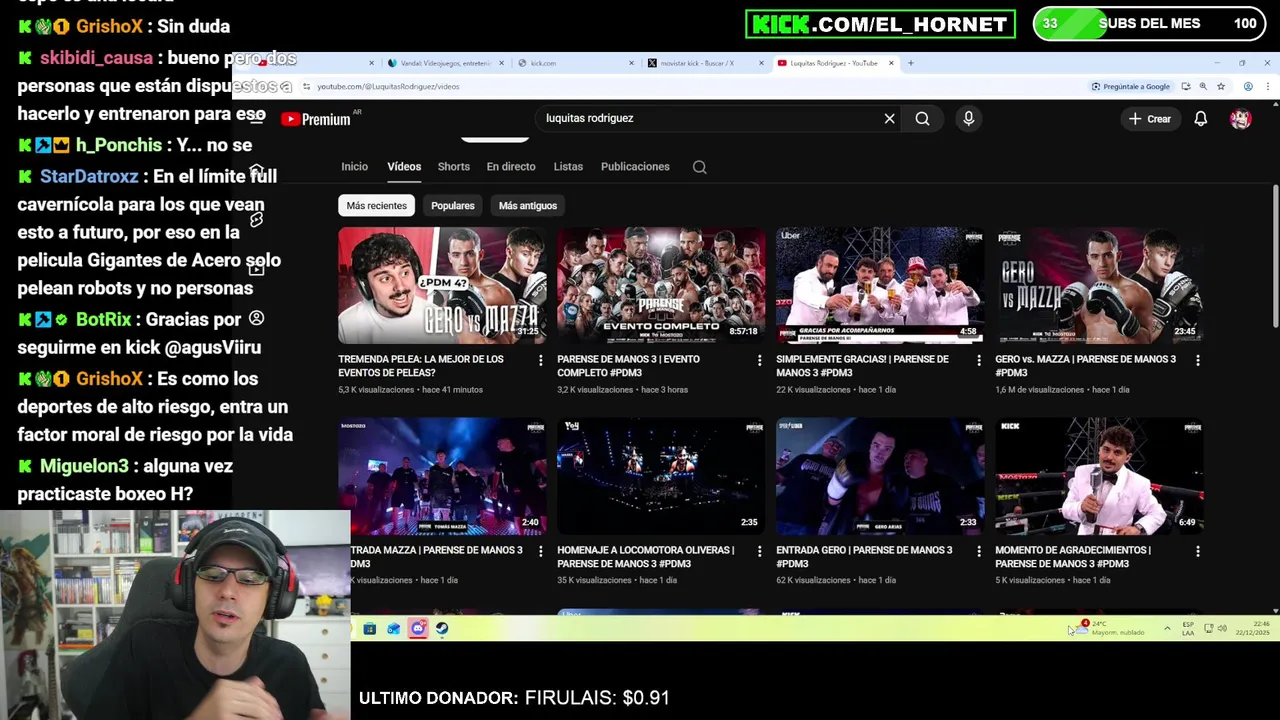Screen dimensions: 1280x720
Task: Open browser zoom magnifier icon
Action: [1203, 87]
